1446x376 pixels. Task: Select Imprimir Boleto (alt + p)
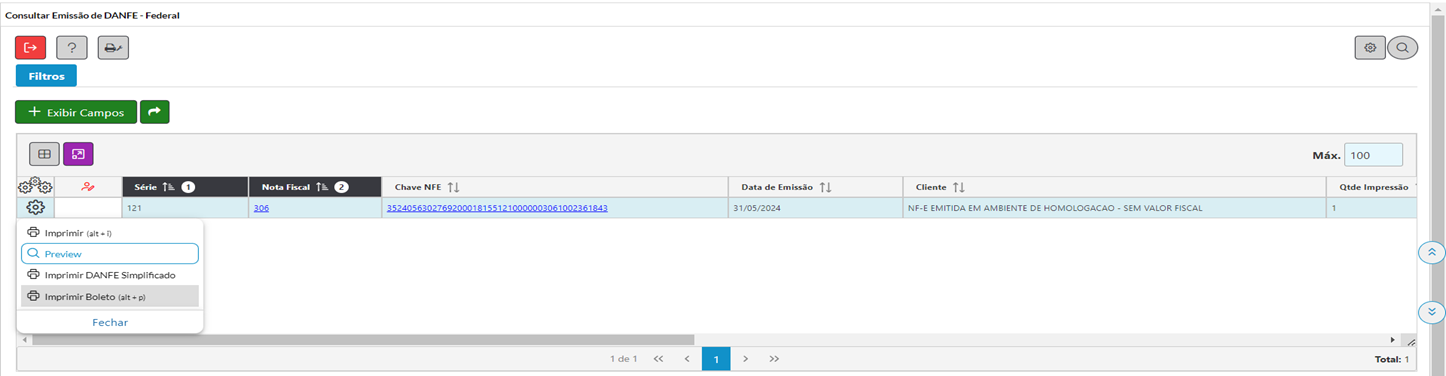pos(110,296)
